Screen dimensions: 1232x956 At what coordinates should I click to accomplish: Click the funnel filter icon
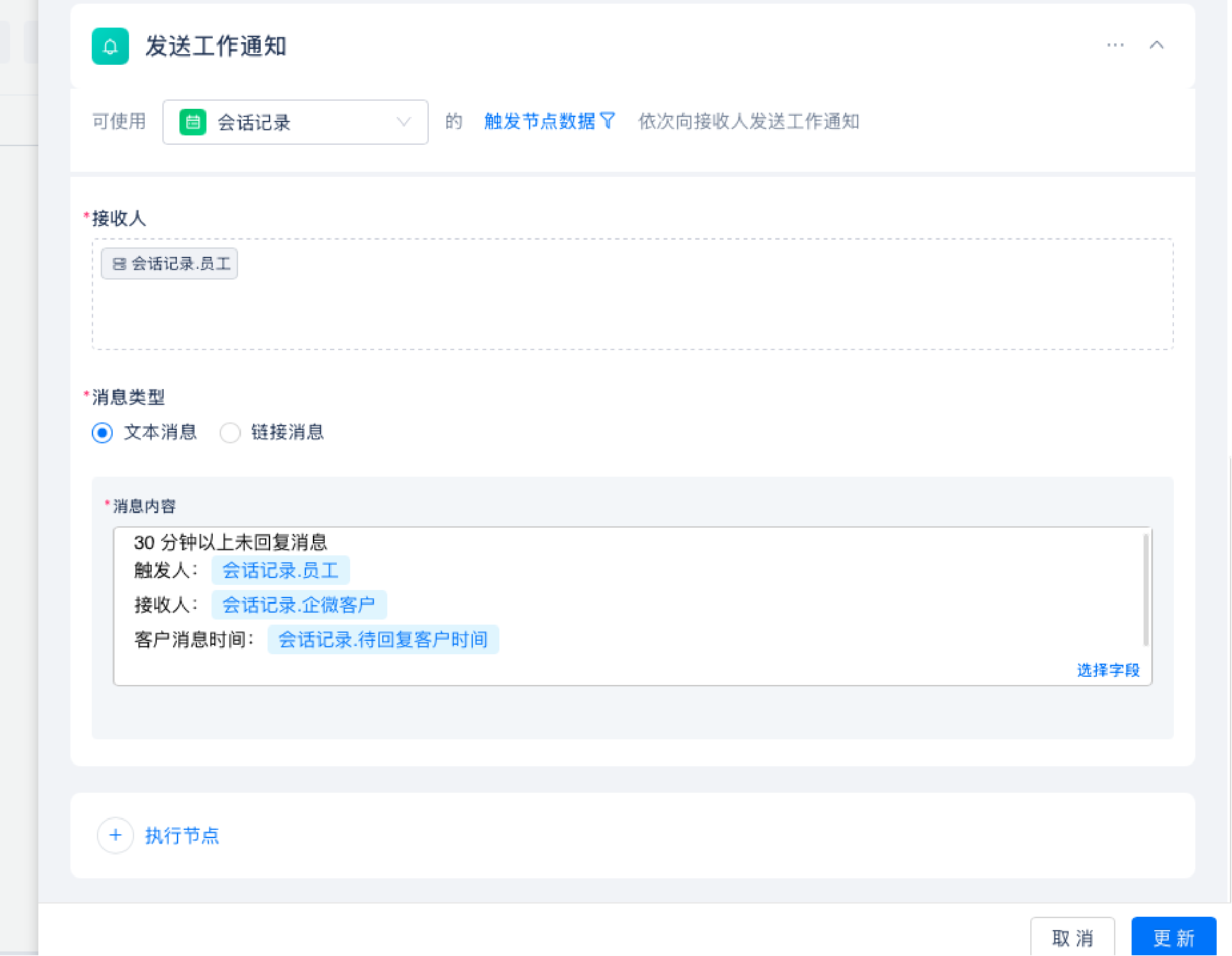click(x=608, y=121)
